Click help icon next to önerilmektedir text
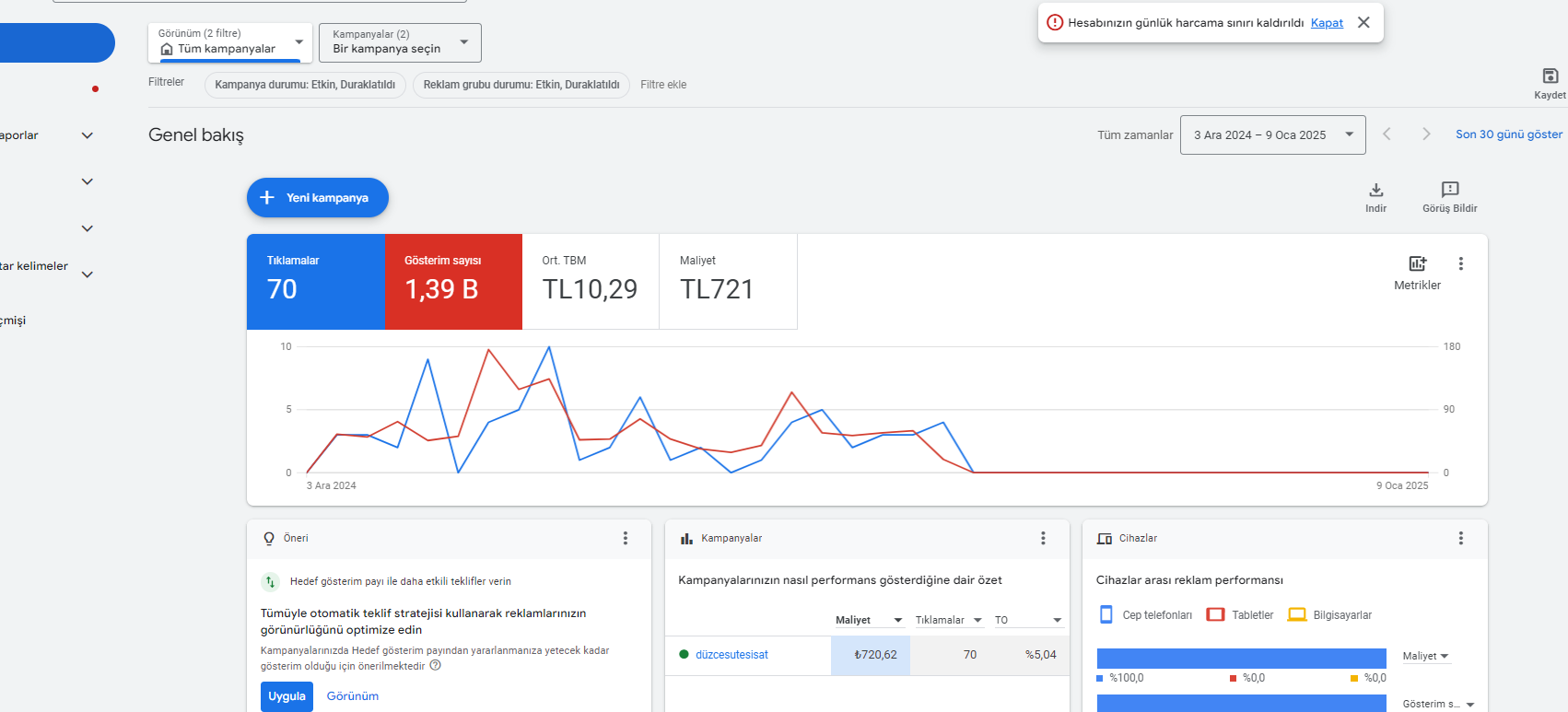This screenshot has height=712, width=1568. coord(436,665)
